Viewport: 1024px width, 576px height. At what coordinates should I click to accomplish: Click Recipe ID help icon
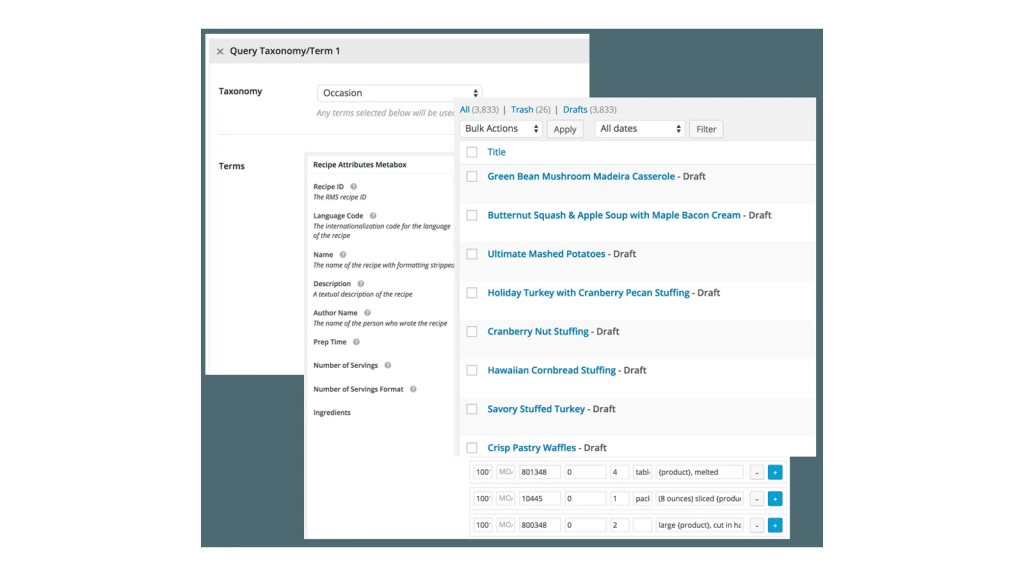coord(353,187)
